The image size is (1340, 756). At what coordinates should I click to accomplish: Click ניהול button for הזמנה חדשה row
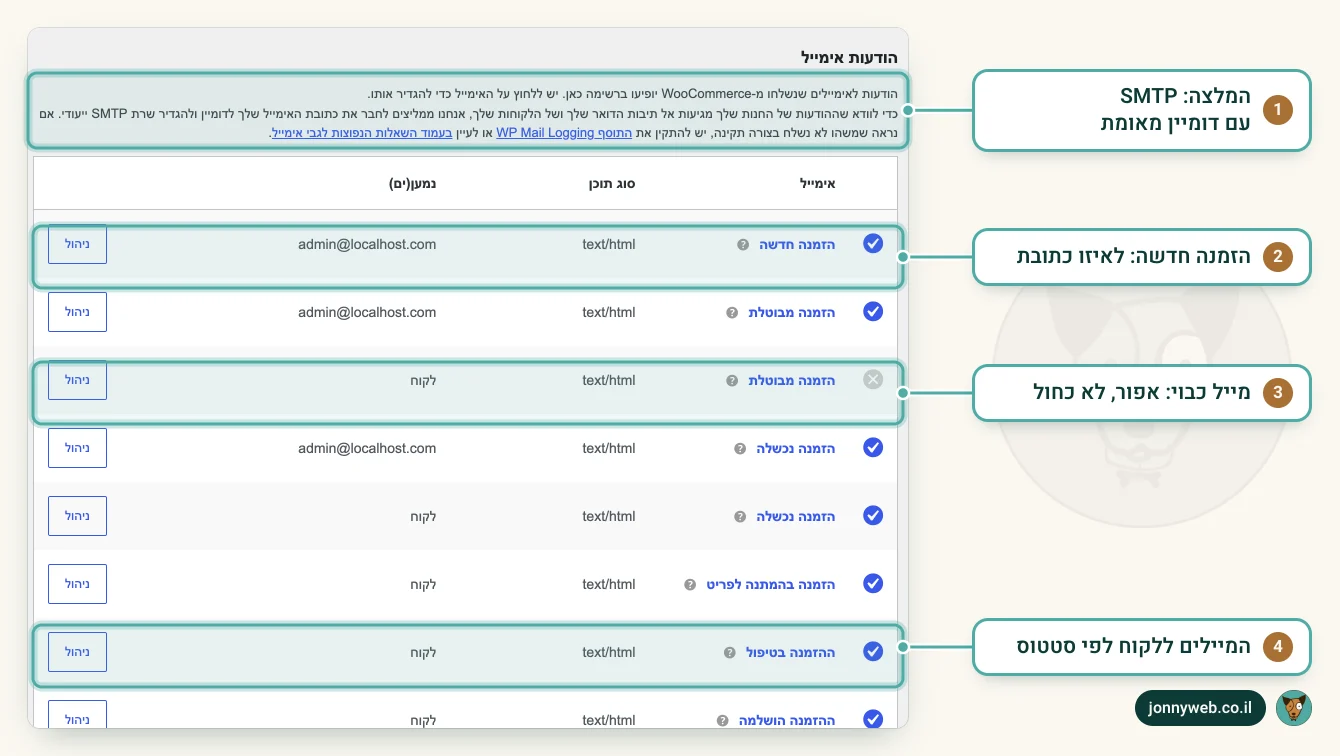coord(77,244)
